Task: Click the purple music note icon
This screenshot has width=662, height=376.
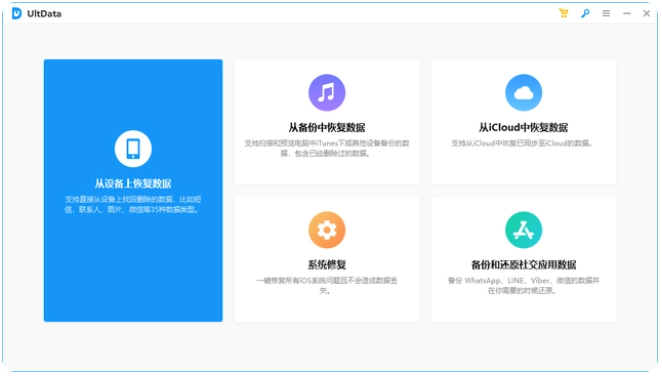Action: point(327,92)
